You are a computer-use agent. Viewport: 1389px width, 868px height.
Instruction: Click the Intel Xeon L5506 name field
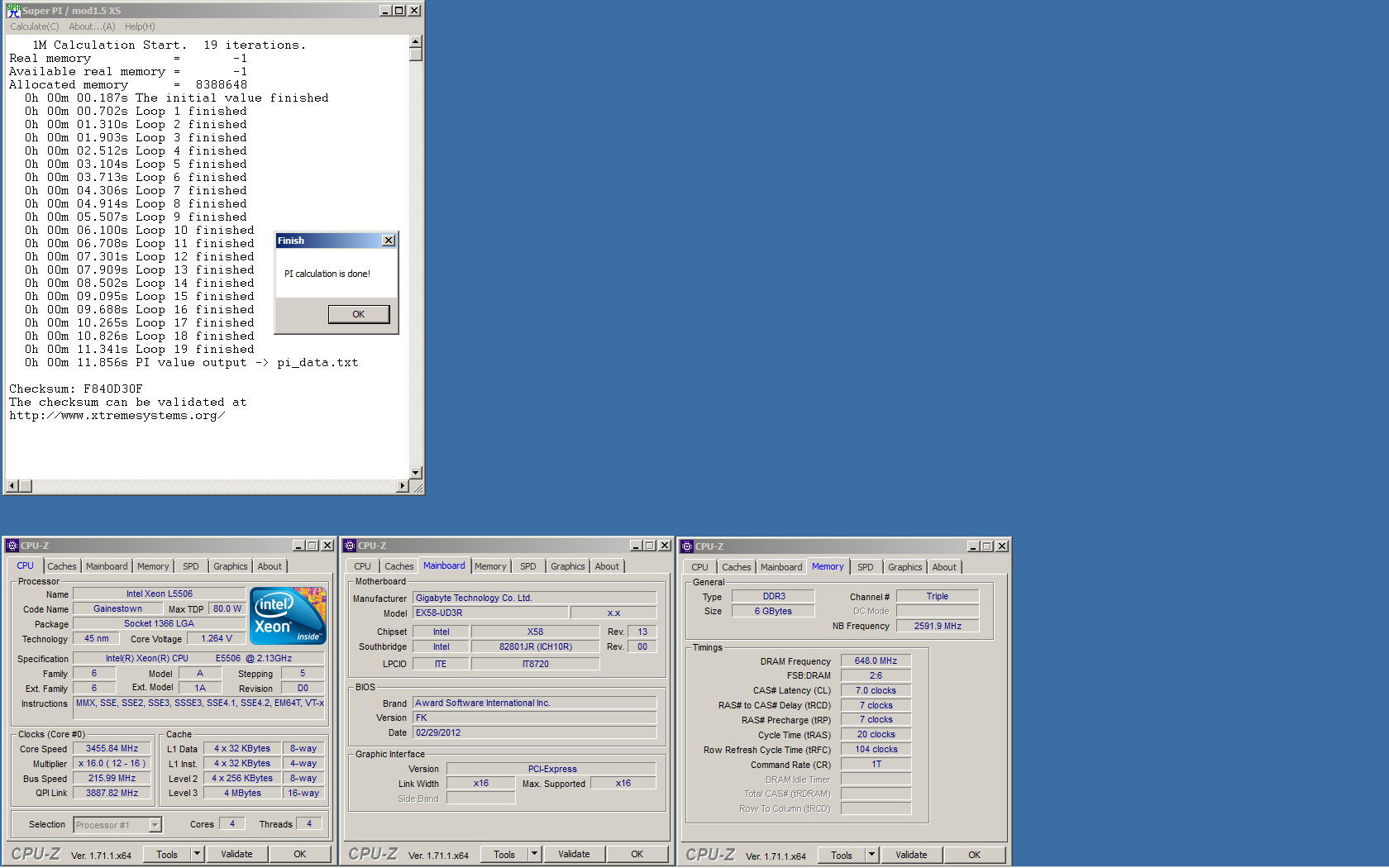point(159,594)
